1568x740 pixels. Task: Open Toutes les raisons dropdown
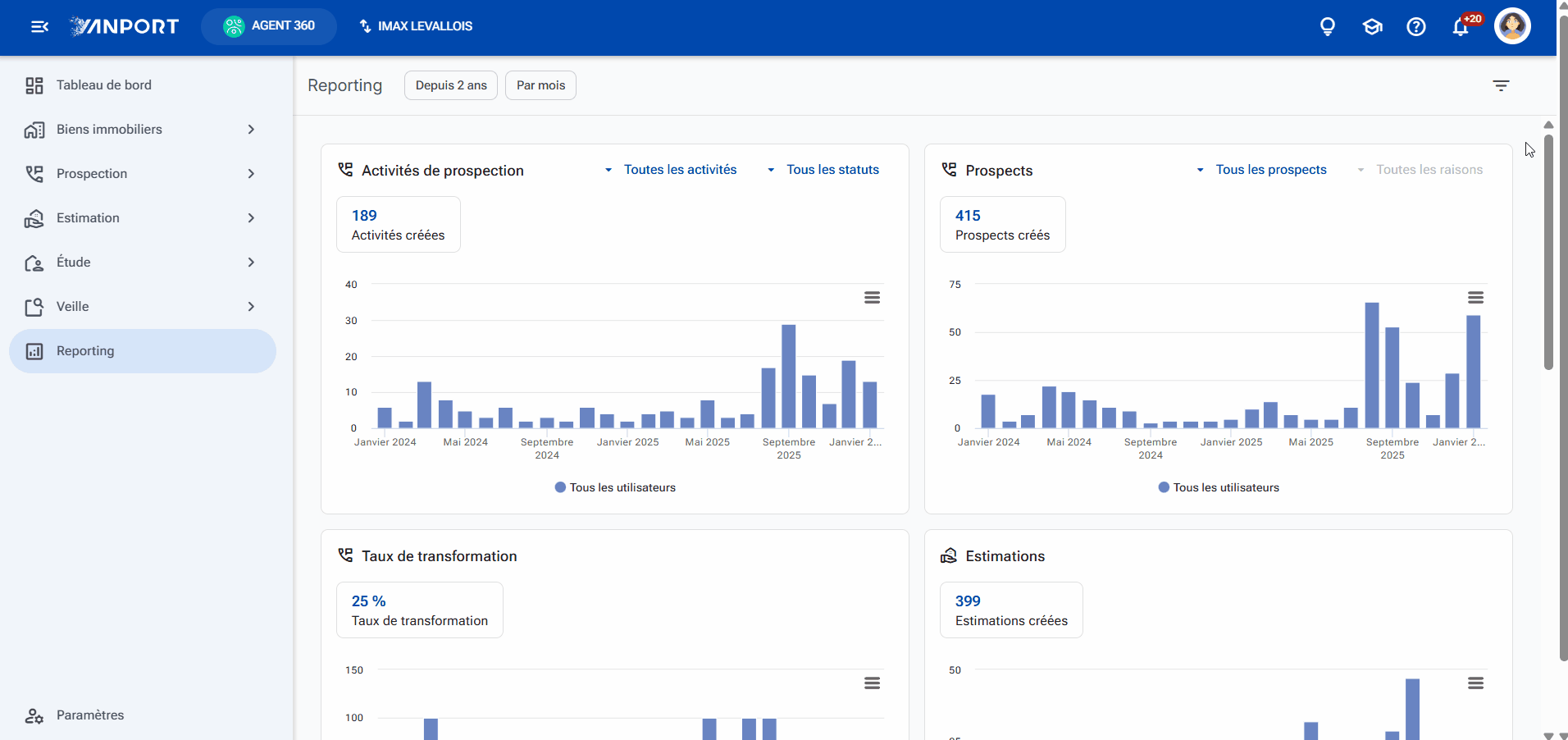[x=1420, y=170]
